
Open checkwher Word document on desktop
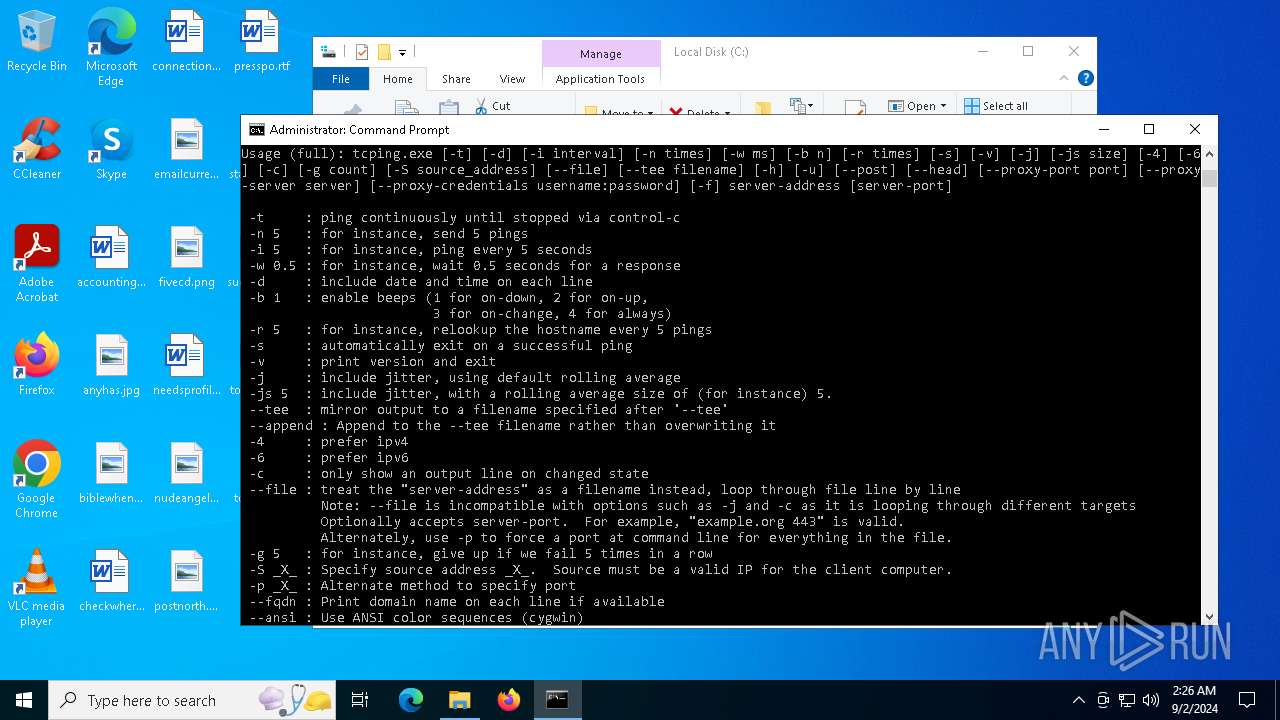pos(111,582)
